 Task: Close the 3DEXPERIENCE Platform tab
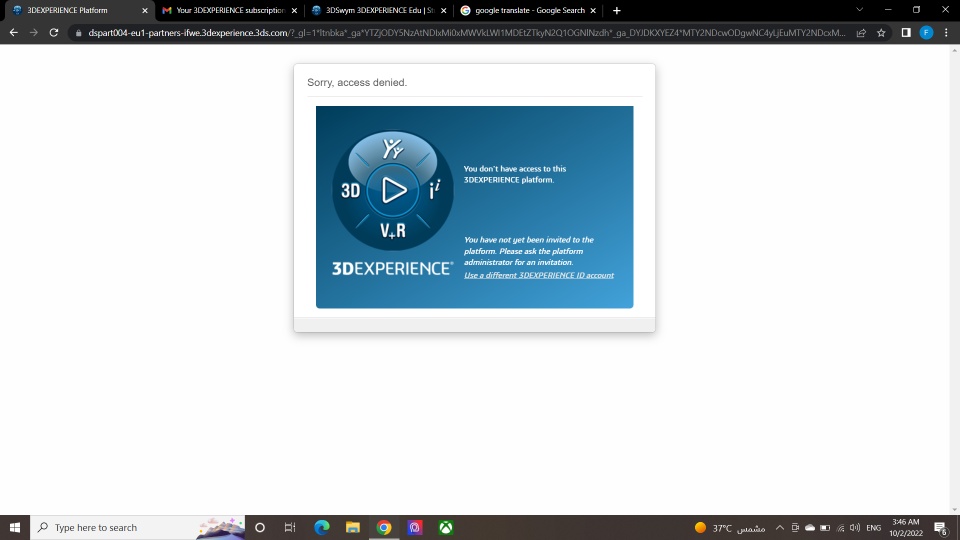click(x=145, y=10)
